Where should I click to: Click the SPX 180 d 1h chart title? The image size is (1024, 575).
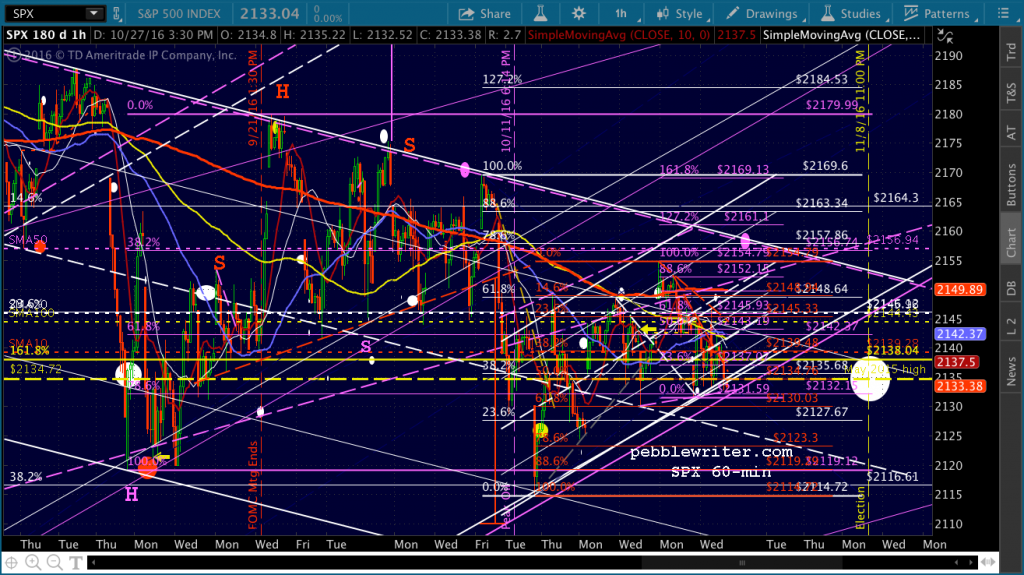tap(46, 35)
